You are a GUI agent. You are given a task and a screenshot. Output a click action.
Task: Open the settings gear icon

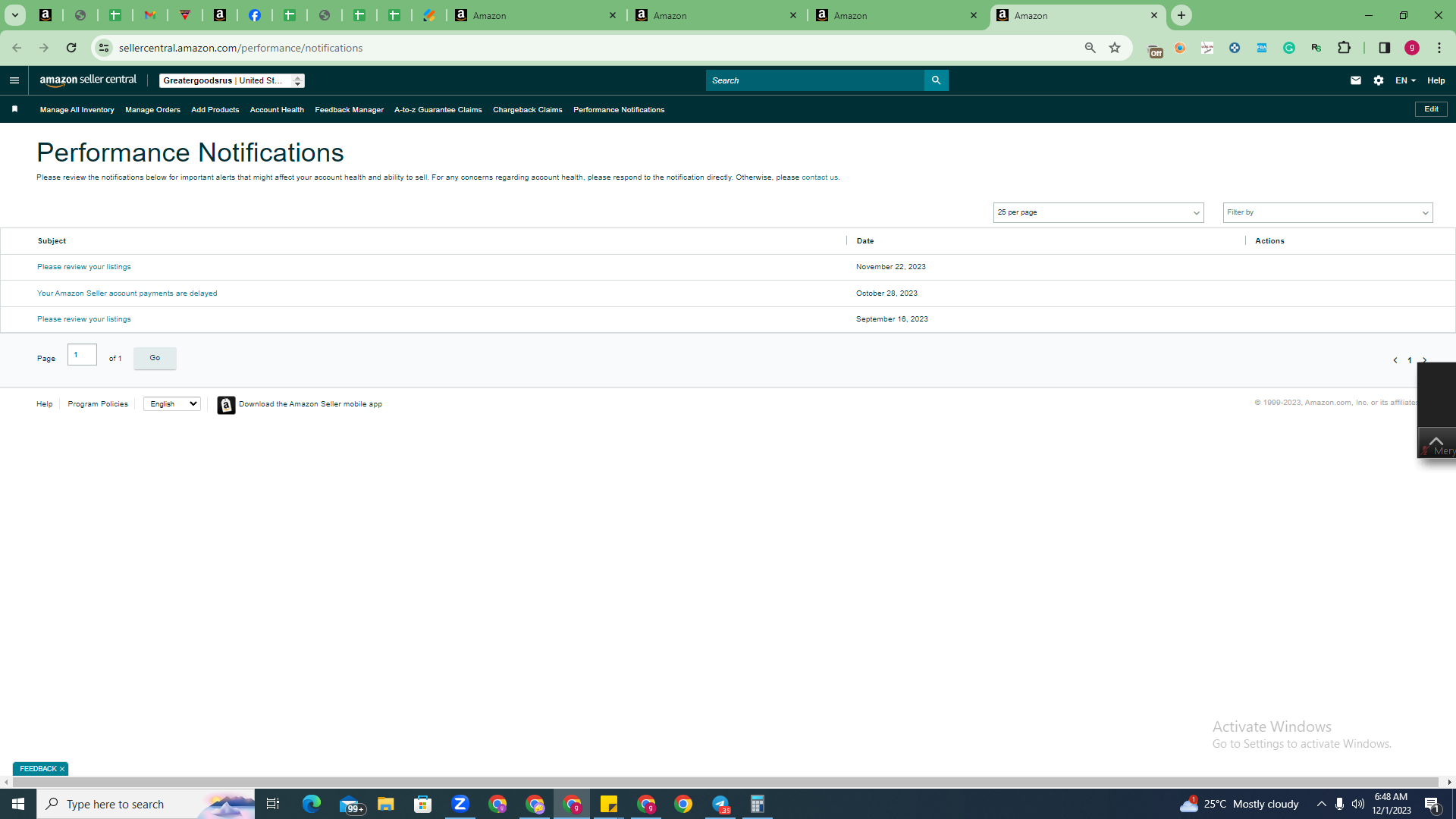click(x=1379, y=80)
